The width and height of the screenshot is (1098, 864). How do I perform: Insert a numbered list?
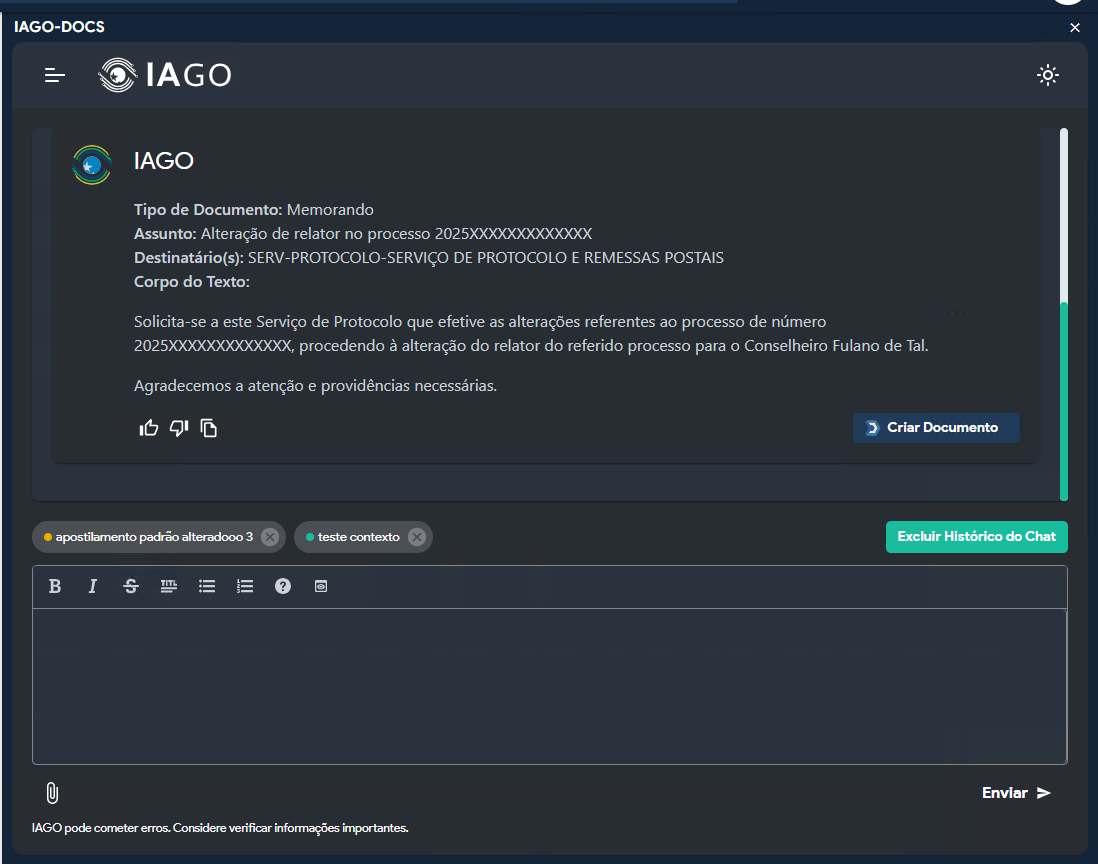click(245, 587)
